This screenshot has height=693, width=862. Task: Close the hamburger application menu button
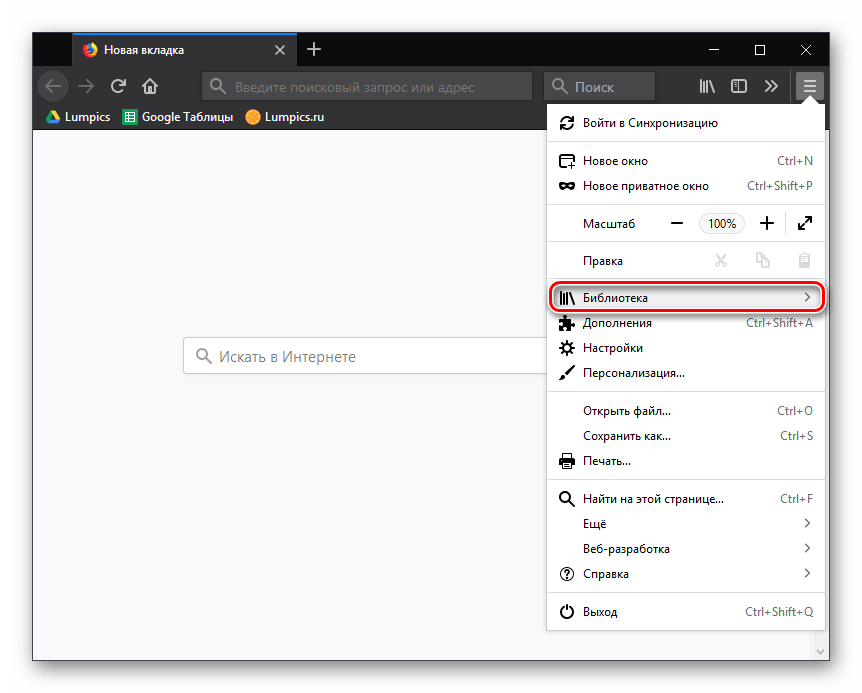(810, 86)
